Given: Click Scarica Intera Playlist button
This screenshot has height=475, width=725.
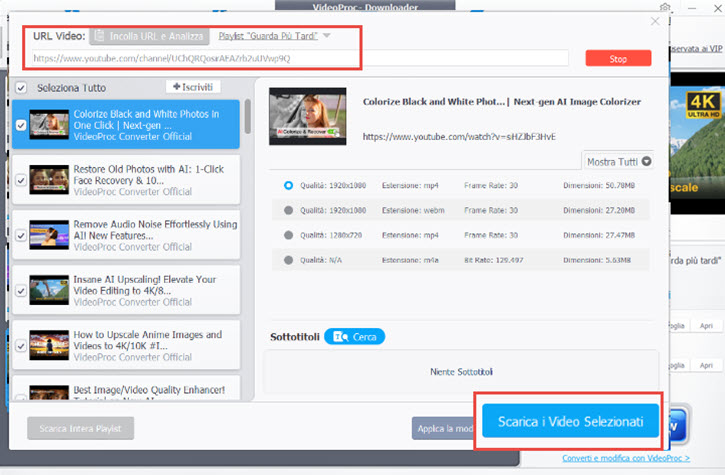Looking at the screenshot, I should tap(80, 428).
